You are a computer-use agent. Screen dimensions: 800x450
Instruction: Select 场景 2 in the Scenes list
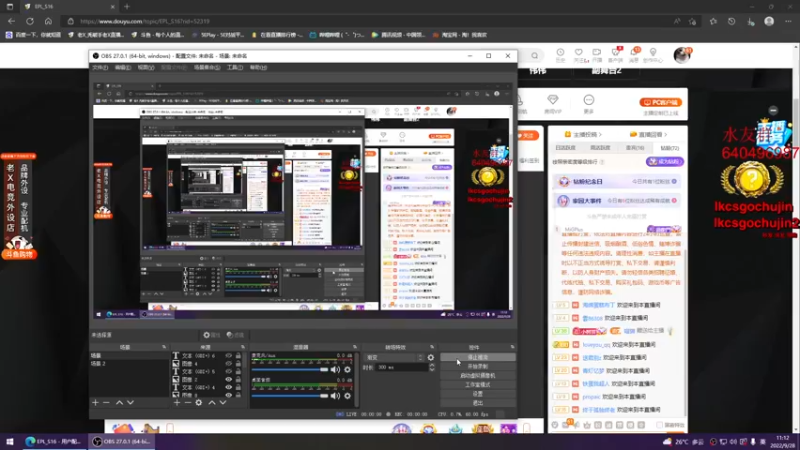(x=129, y=364)
